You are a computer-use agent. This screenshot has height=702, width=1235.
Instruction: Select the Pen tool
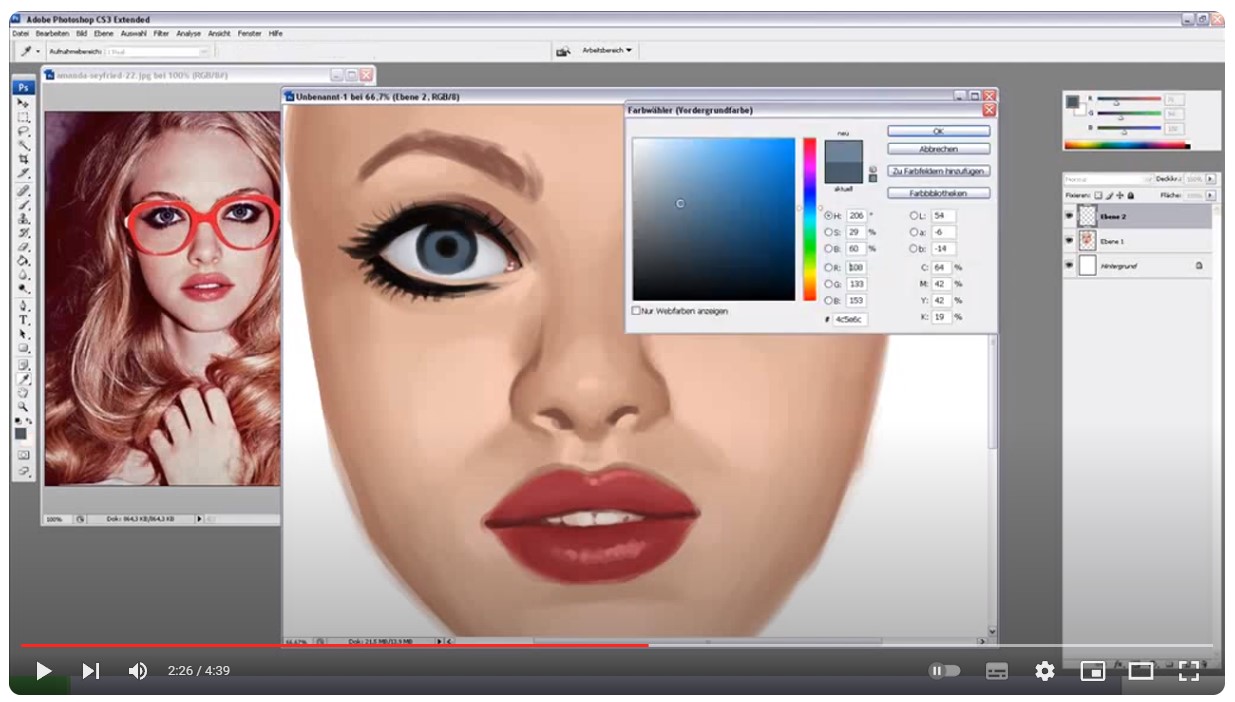[x=23, y=305]
